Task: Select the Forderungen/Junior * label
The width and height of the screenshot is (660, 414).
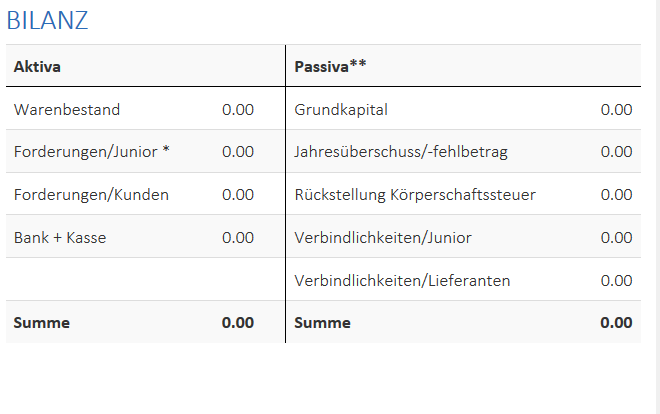Action: coord(92,151)
